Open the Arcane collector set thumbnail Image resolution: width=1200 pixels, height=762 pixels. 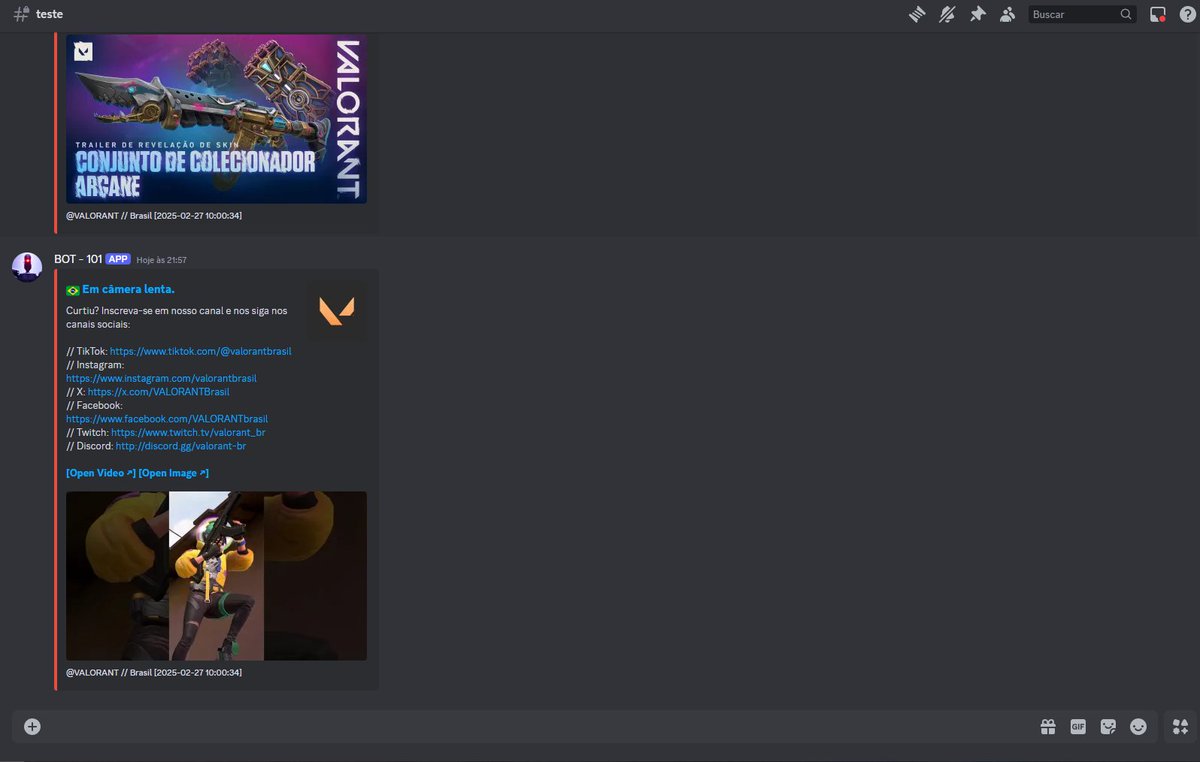pyautogui.click(x=216, y=119)
